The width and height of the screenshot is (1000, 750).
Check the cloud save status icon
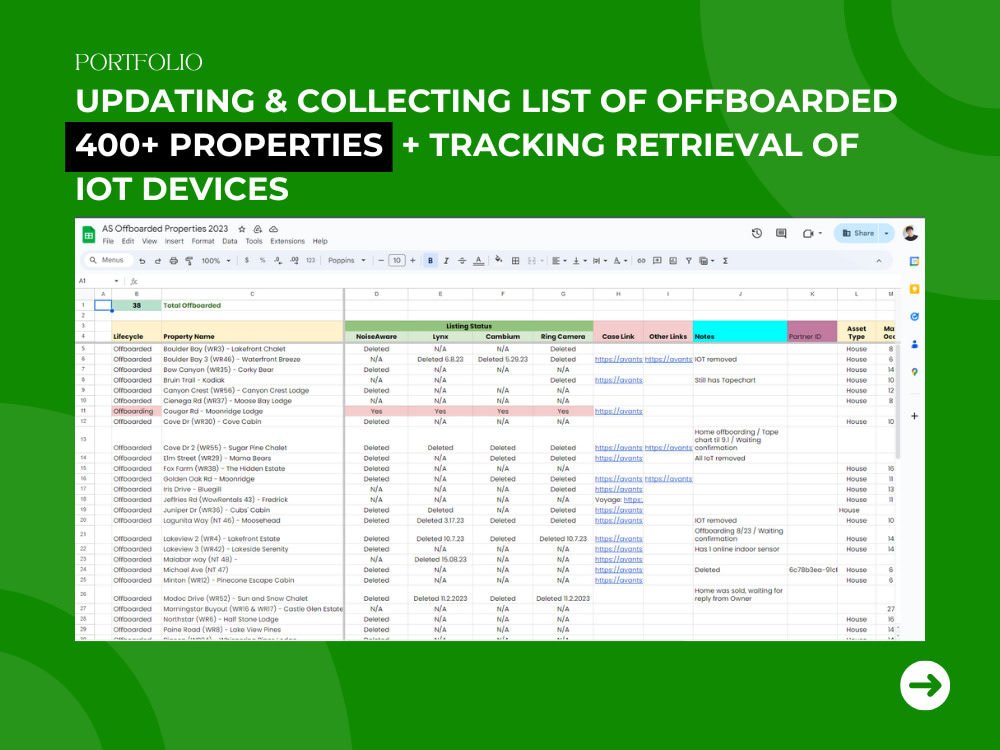tap(274, 229)
